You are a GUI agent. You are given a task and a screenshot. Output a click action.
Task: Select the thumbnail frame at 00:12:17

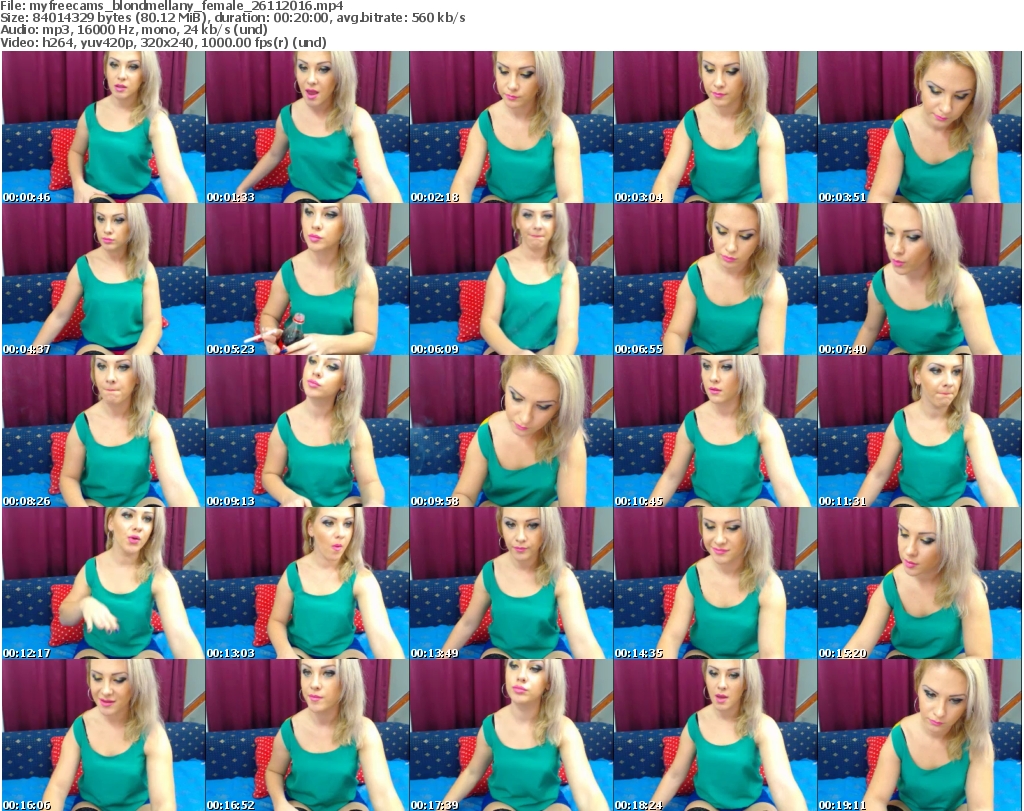coord(103,584)
